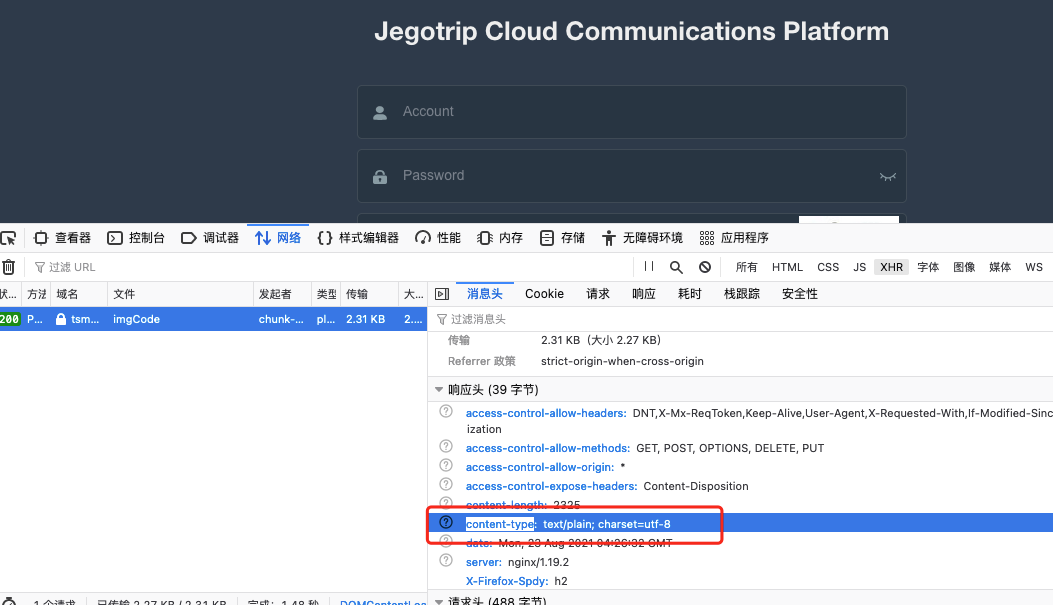Open the 样式编辑器 style editor tab

[x=358, y=238]
